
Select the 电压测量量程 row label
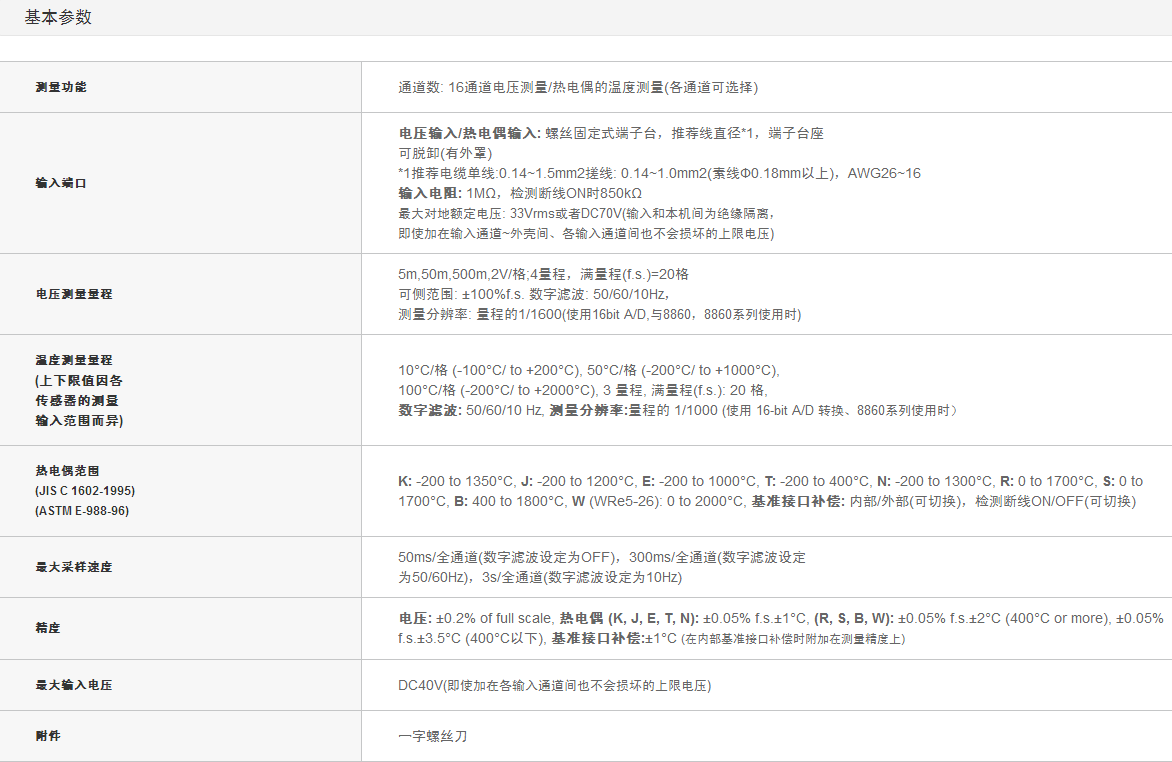[74, 294]
